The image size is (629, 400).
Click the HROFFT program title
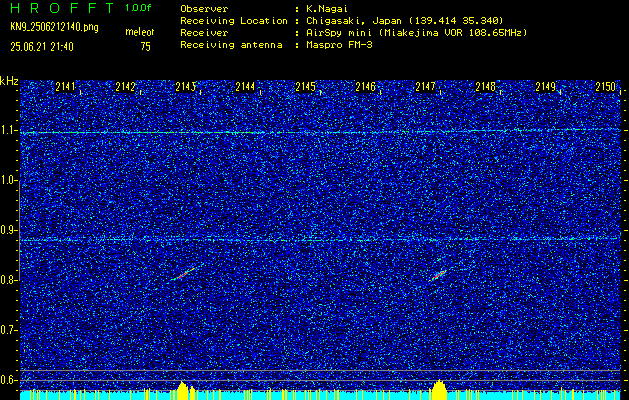(62, 8)
